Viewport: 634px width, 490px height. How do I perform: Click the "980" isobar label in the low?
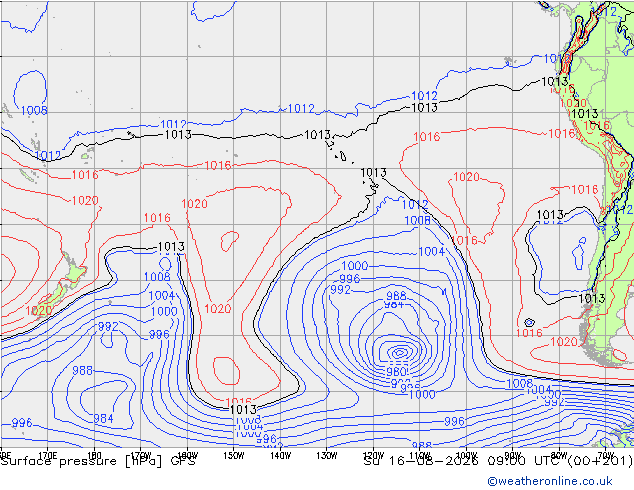tap(396, 371)
